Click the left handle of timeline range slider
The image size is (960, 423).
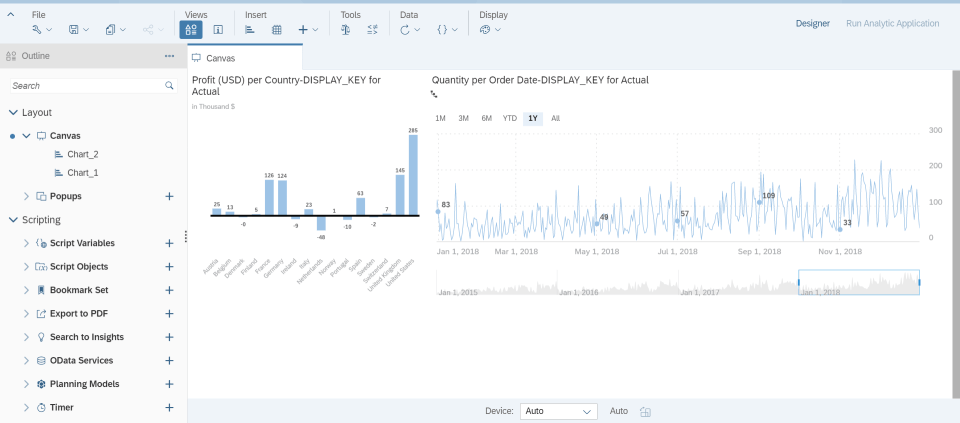point(799,282)
